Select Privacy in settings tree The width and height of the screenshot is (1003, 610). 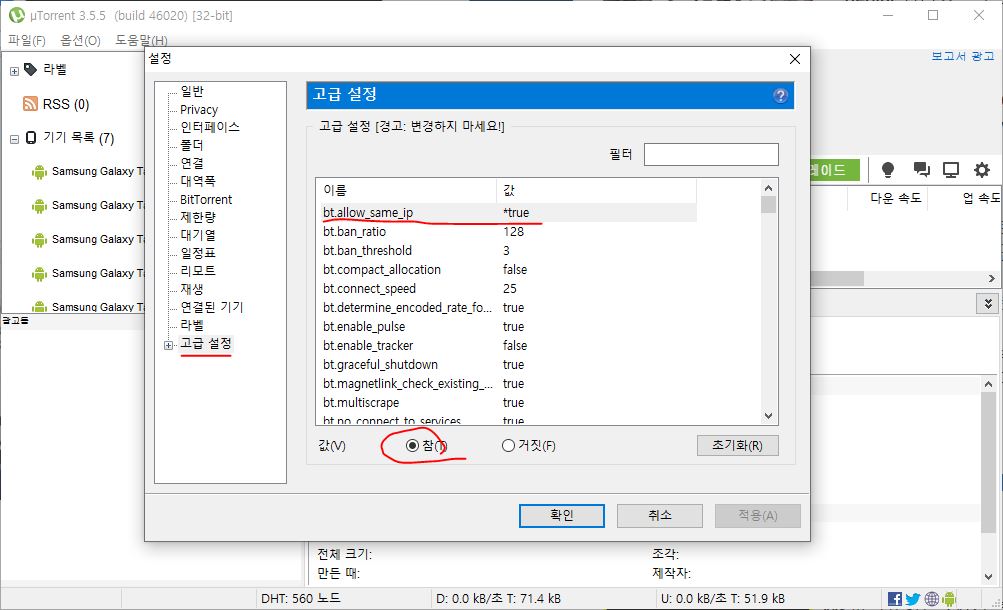tap(199, 109)
